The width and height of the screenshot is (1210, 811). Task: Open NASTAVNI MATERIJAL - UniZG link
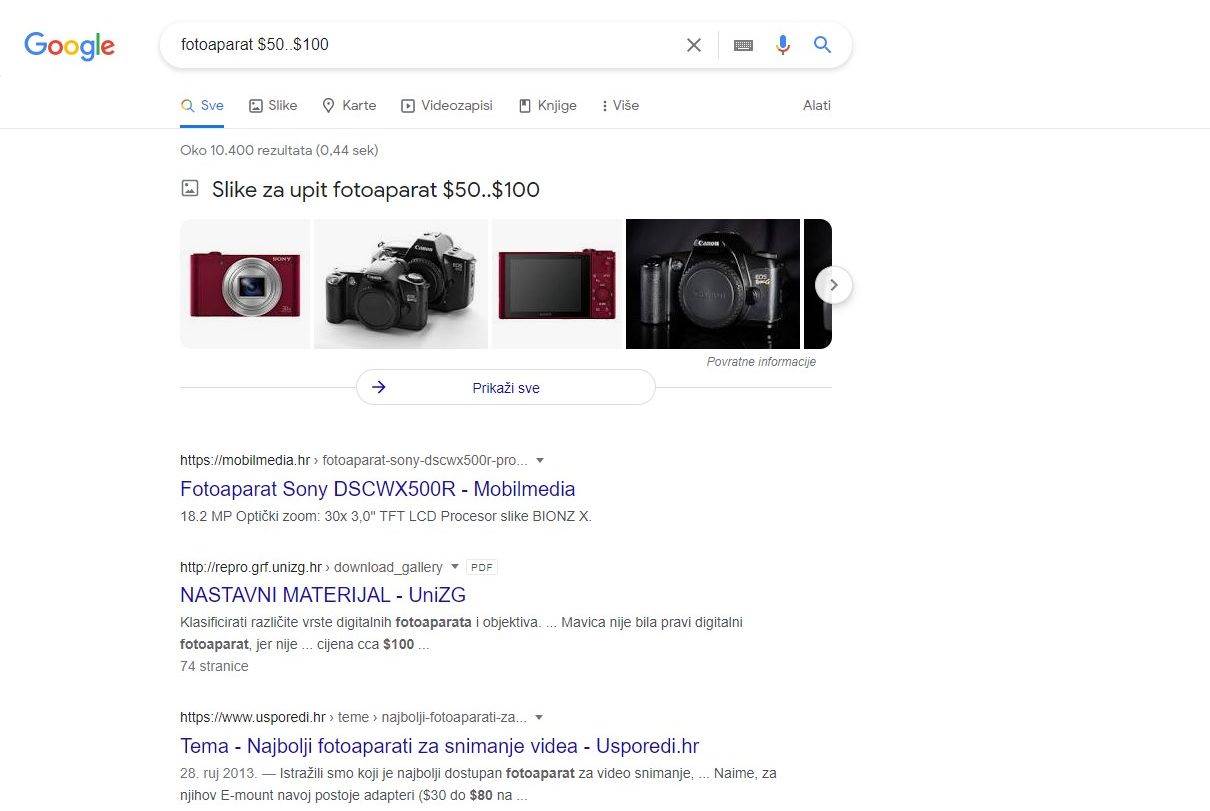(322, 595)
